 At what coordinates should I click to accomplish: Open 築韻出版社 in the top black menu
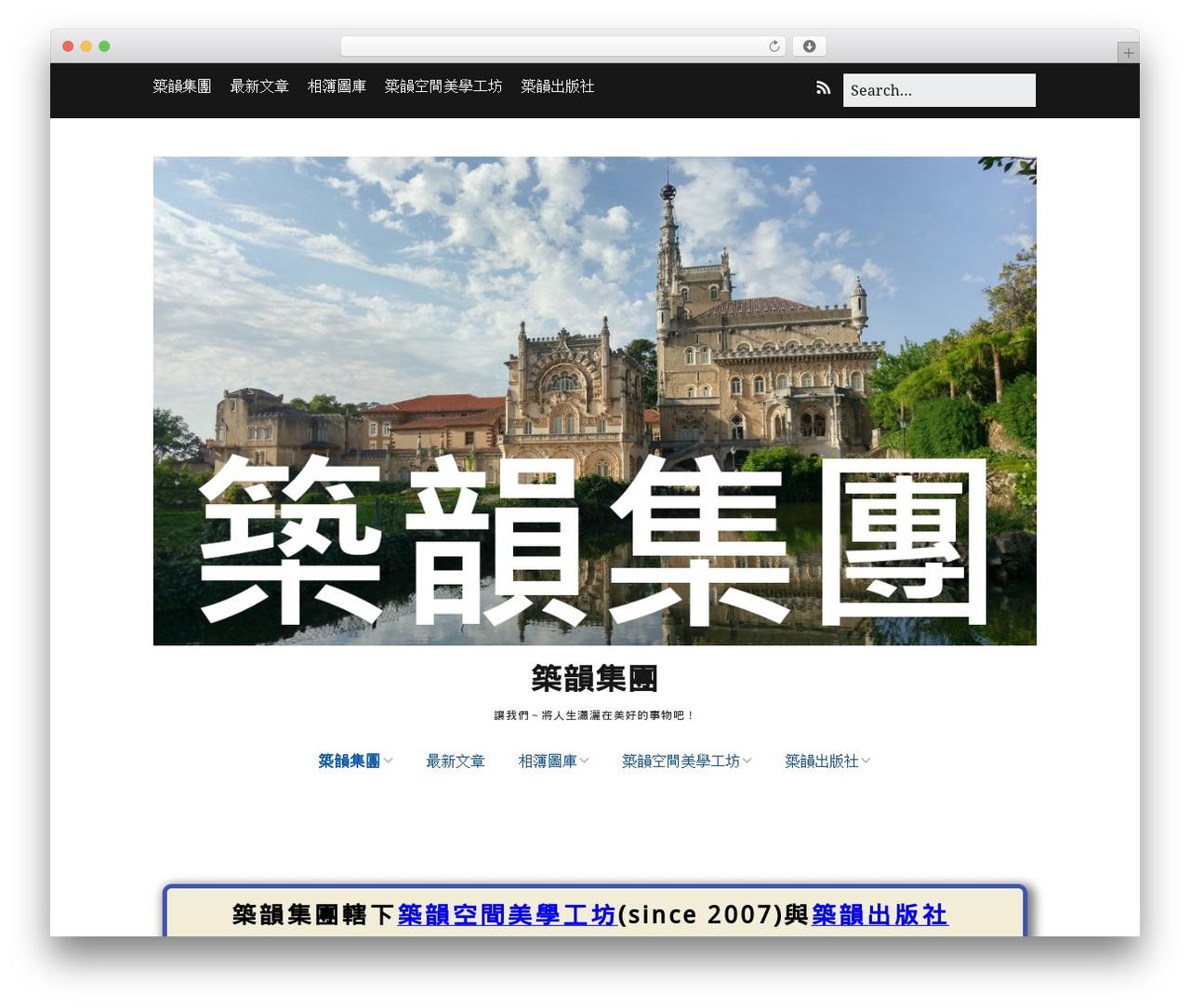click(x=558, y=86)
